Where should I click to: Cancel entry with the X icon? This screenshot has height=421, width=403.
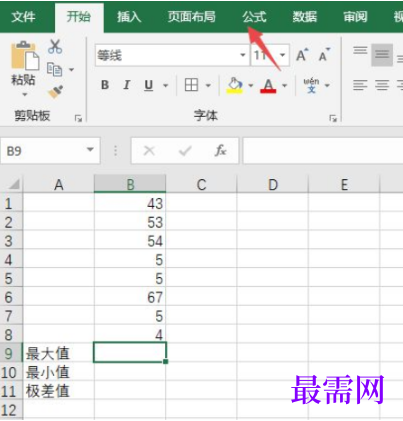(149, 151)
